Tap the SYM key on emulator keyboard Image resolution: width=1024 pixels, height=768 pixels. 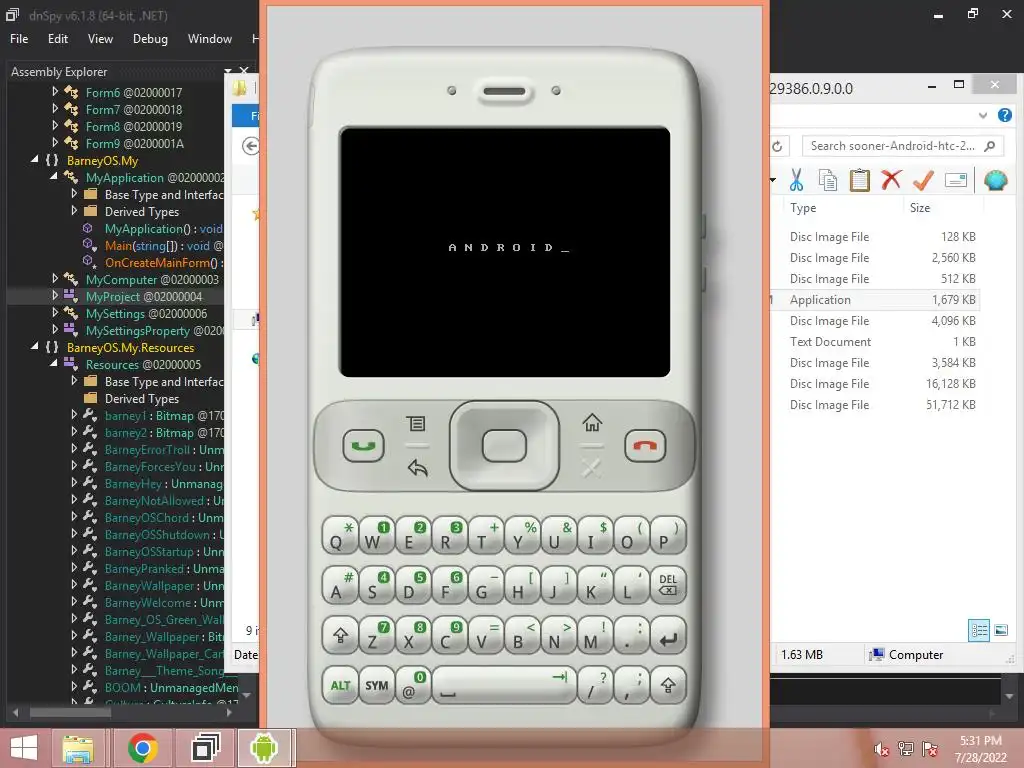coord(377,685)
